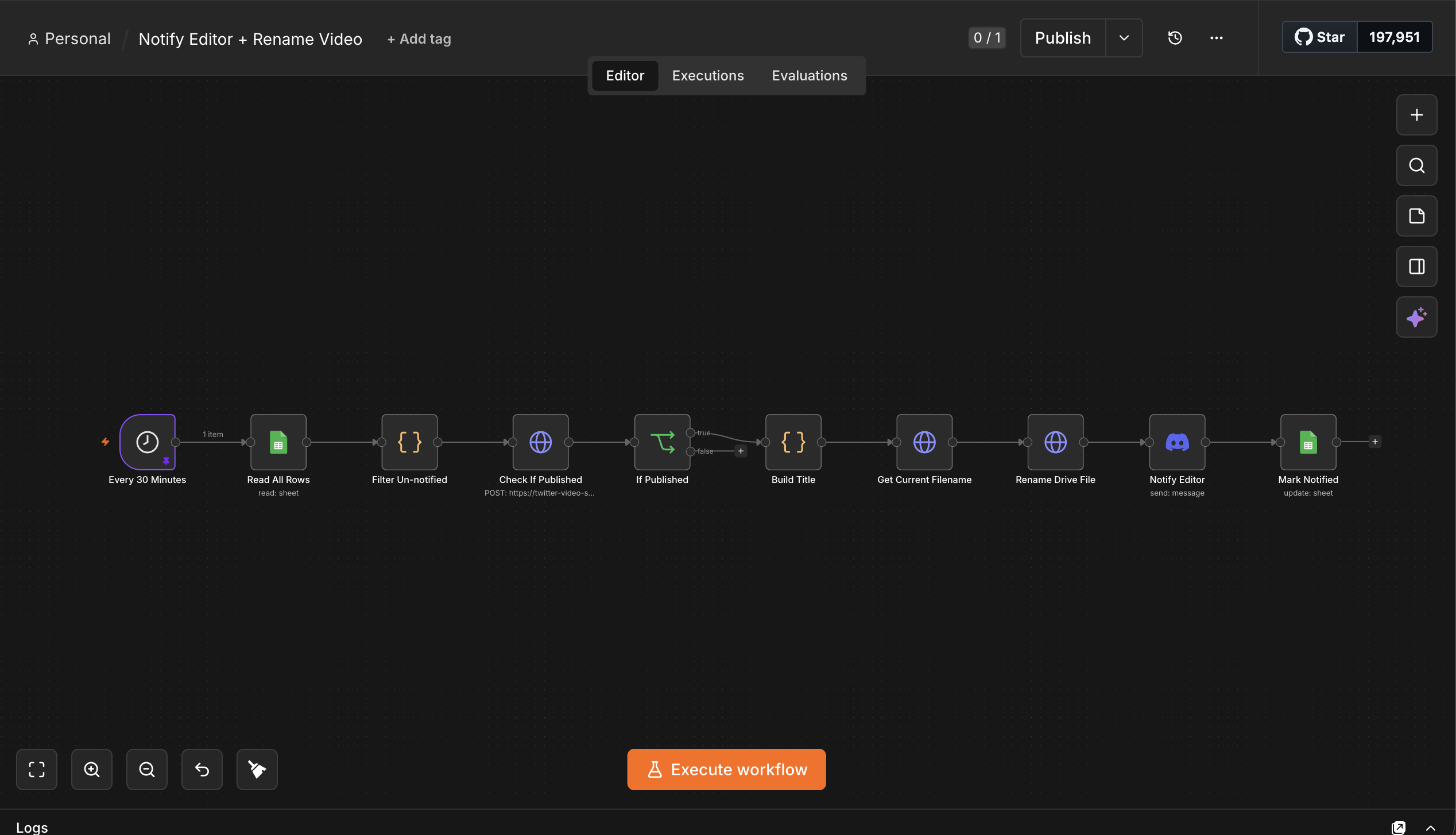Execute the workflow
Image resolution: width=1456 pixels, height=835 pixels.
pos(726,769)
